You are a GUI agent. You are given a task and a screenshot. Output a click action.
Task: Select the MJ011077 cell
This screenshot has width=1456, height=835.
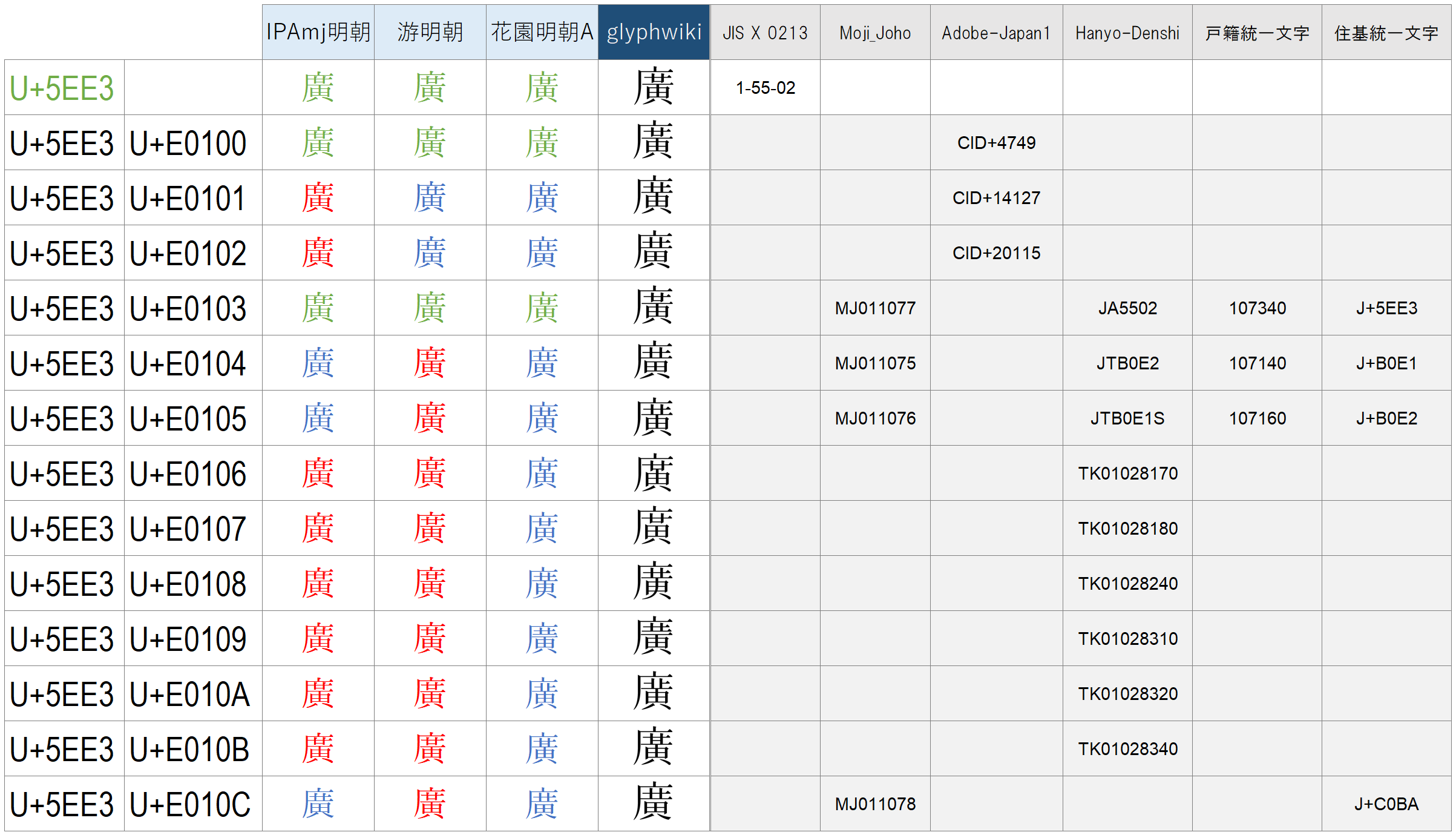point(875,308)
